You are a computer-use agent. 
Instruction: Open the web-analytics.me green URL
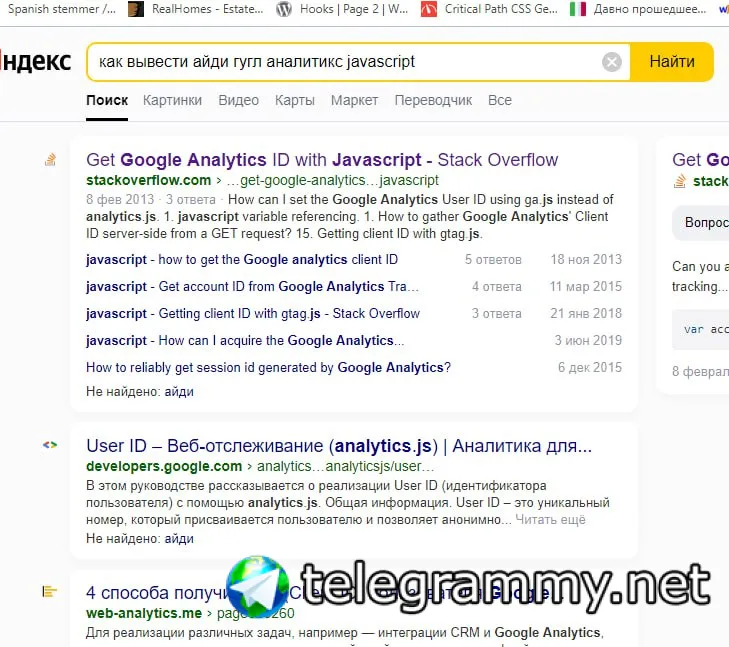point(144,613)
